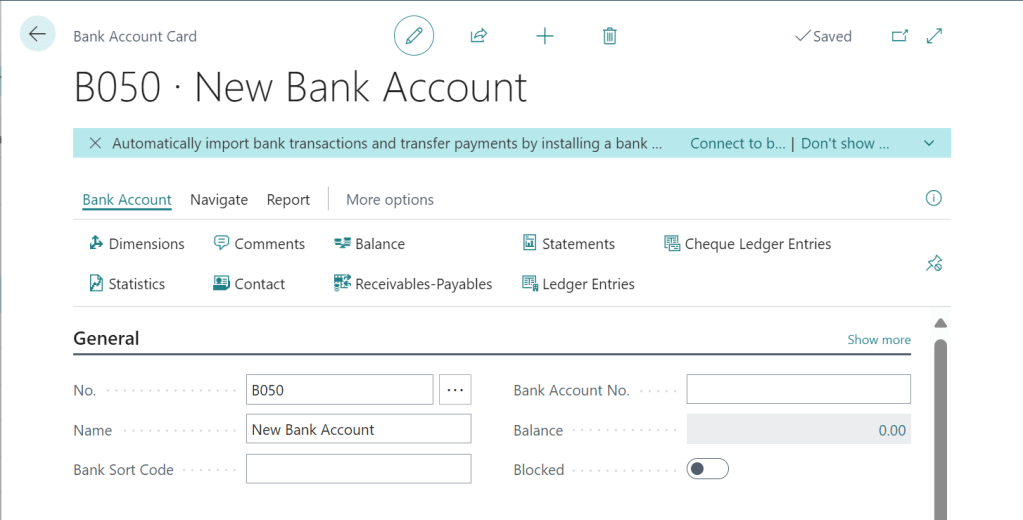The width and height of the screenshot is (1023, 520).
Task: Click the pencil edit icon
Action: (x=414, y=36)
